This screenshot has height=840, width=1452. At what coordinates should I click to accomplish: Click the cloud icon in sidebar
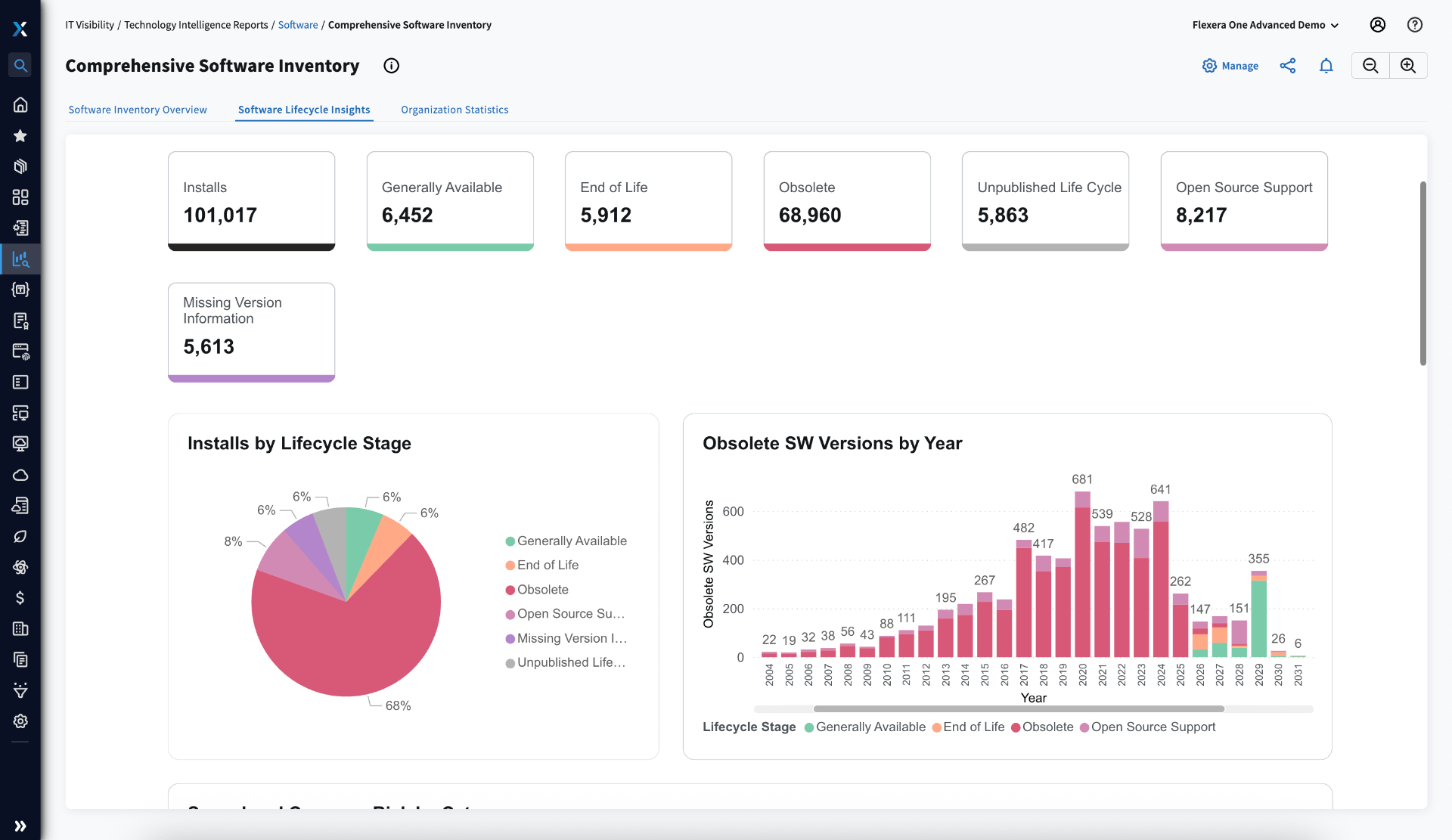20,475
